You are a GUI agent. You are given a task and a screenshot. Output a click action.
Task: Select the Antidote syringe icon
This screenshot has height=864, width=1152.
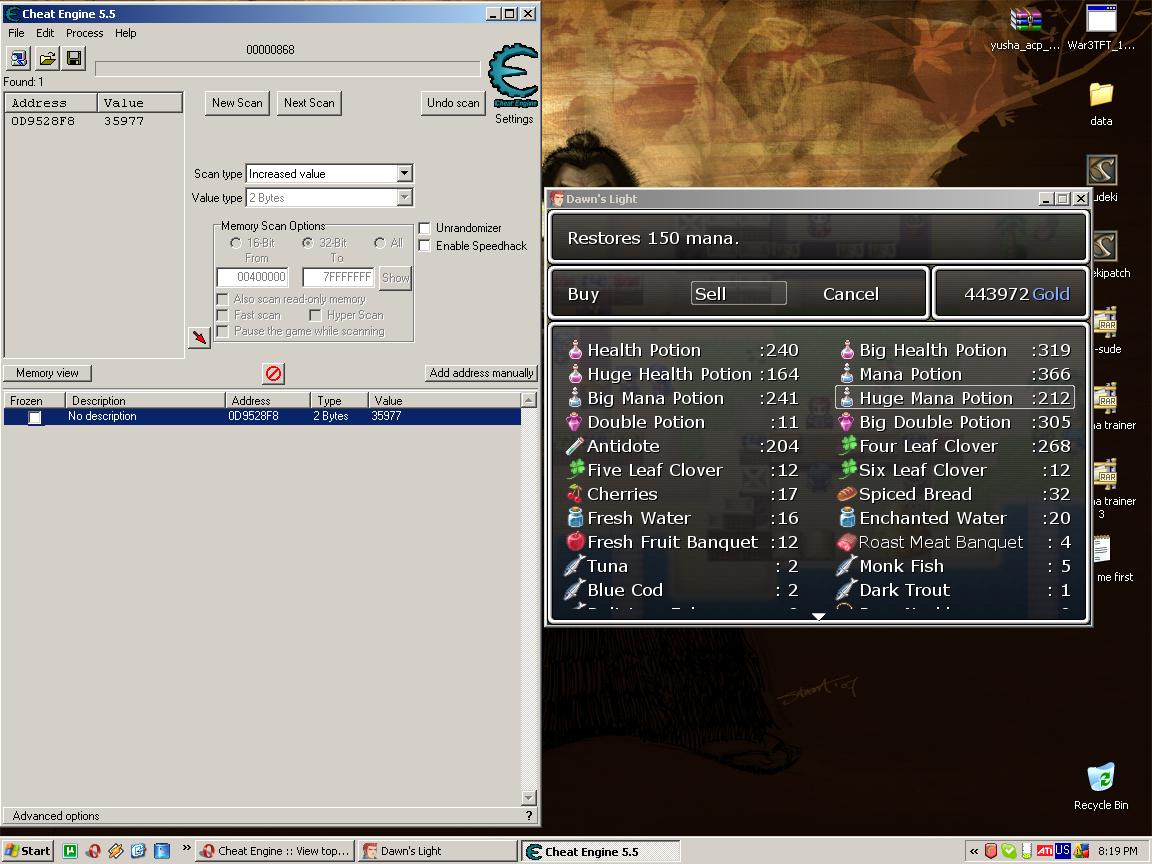(575, 446)
